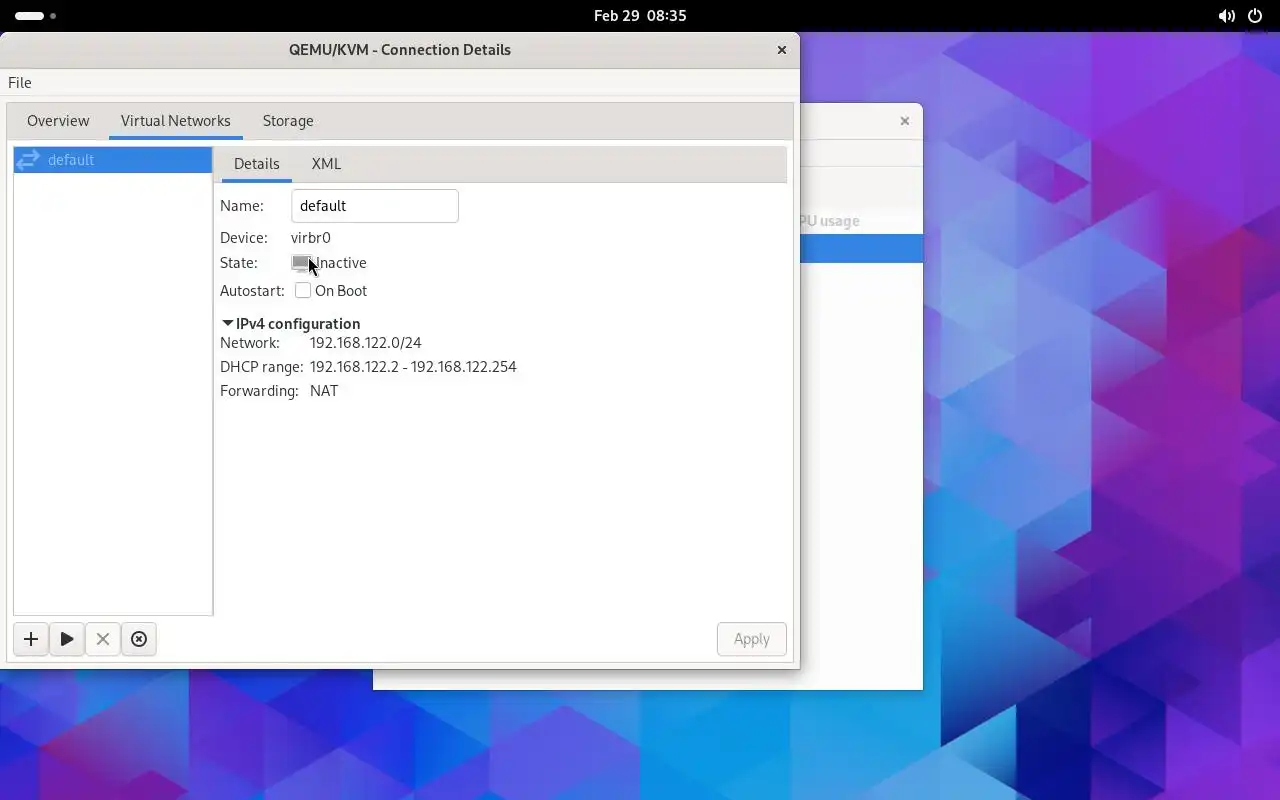Click the NAT forwarding value

(x=324, y=391)
